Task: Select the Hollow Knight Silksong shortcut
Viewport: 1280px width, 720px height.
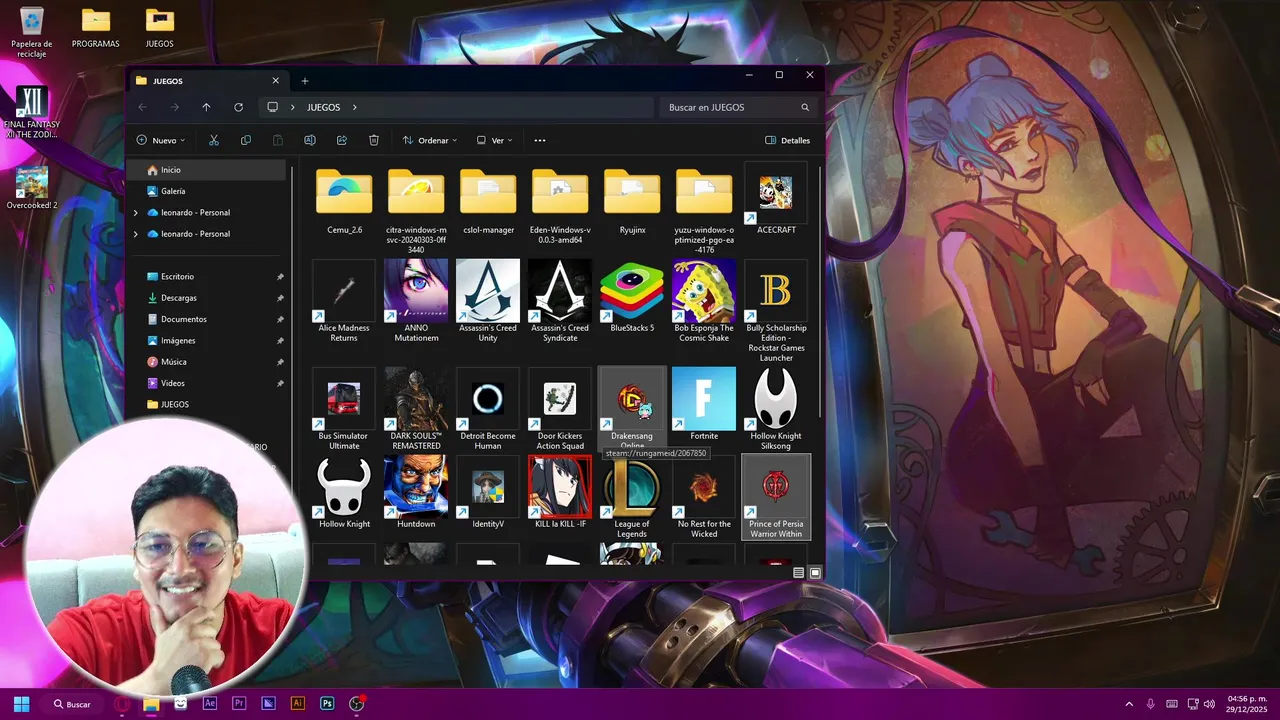Action: (x=776, y=409)
